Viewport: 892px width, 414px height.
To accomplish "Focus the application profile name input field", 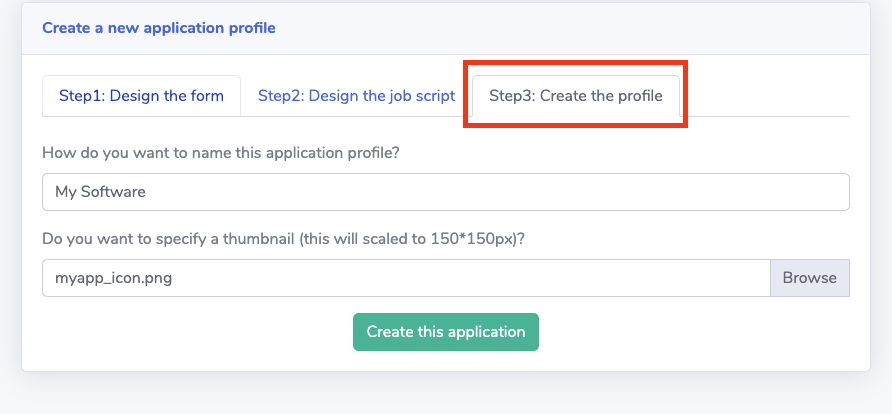I will (445, 192).
